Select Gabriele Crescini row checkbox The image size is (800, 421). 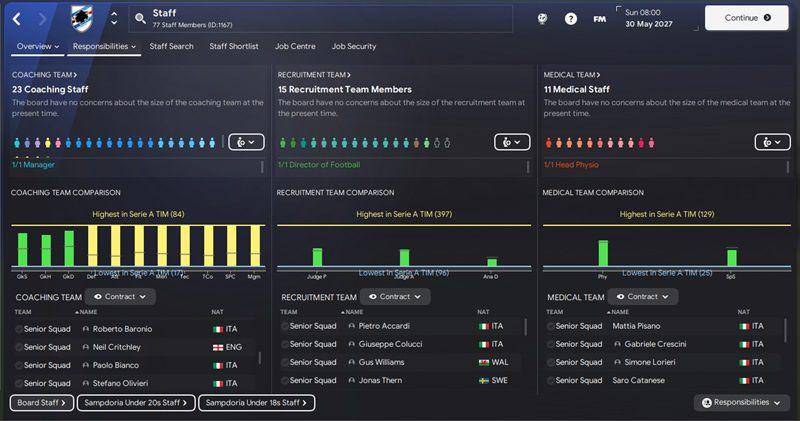pyautogui.click(x=551, y=344)
